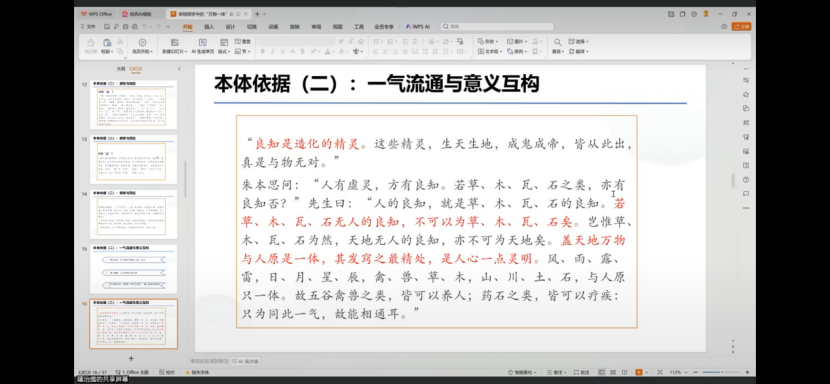Open the 形状 shapes dropdown

click(487, 41)
